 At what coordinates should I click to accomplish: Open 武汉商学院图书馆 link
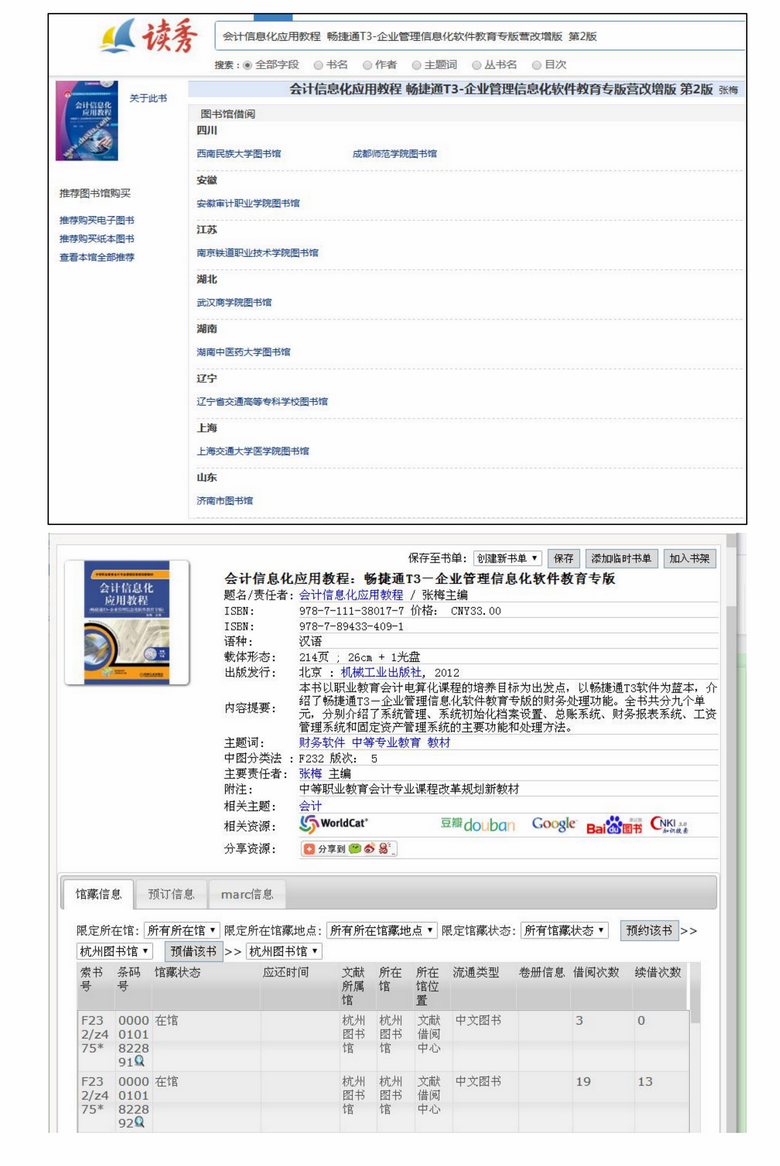(x=234, y=302)
